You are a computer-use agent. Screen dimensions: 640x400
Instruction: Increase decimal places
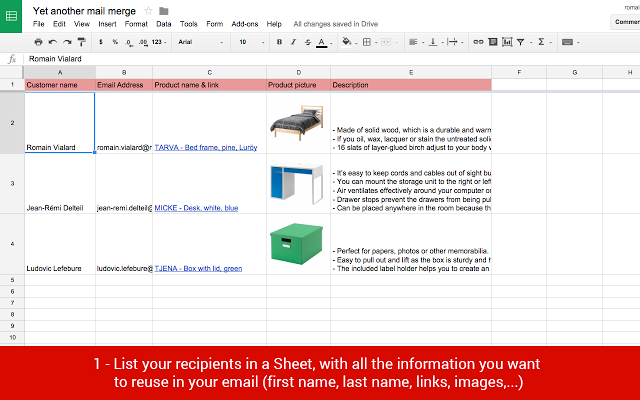(x=143, y=42)
